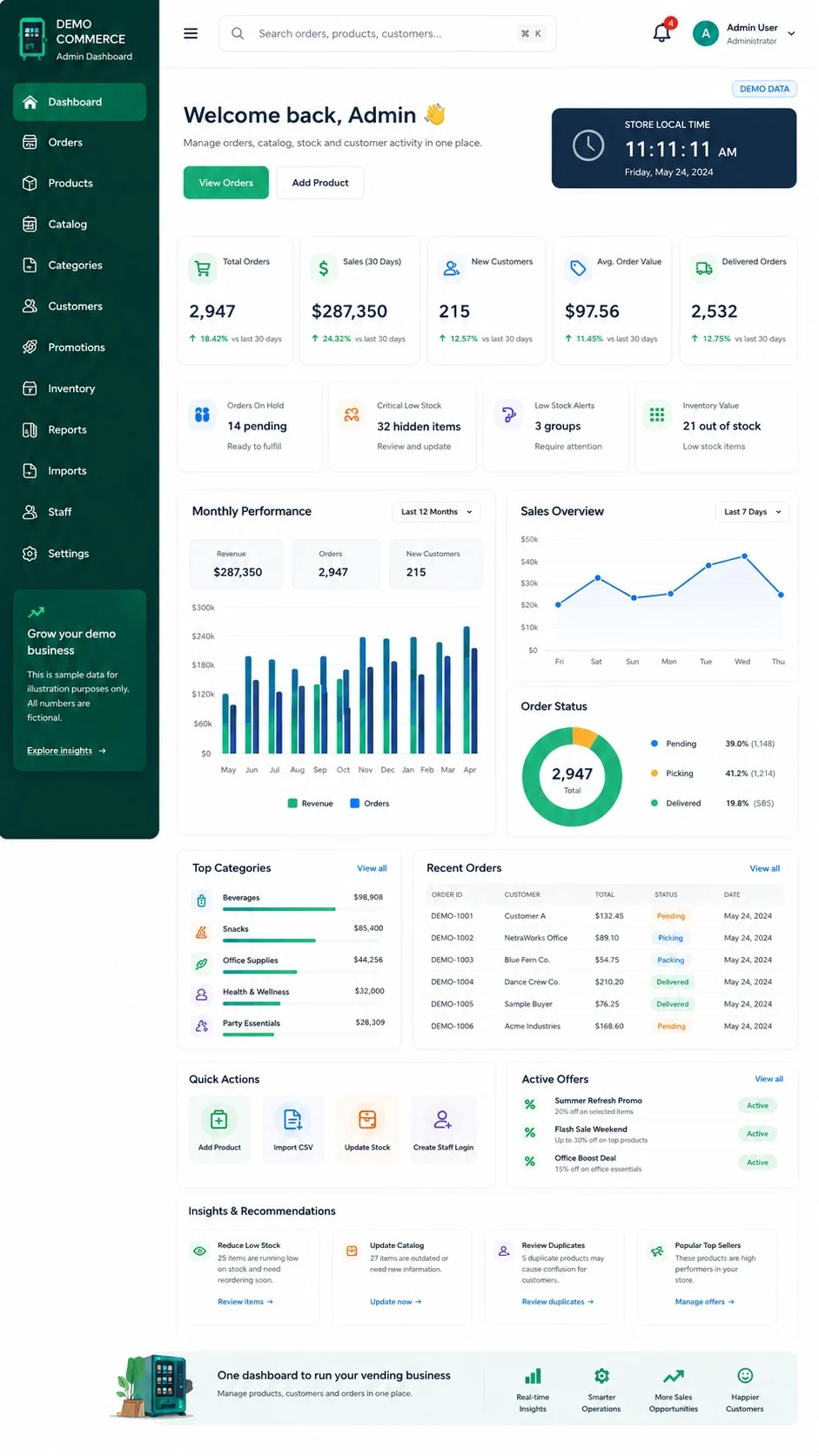819x1456 pixels.
Task: Click the Create Staff Login icon
Action: coord(442,1119)
